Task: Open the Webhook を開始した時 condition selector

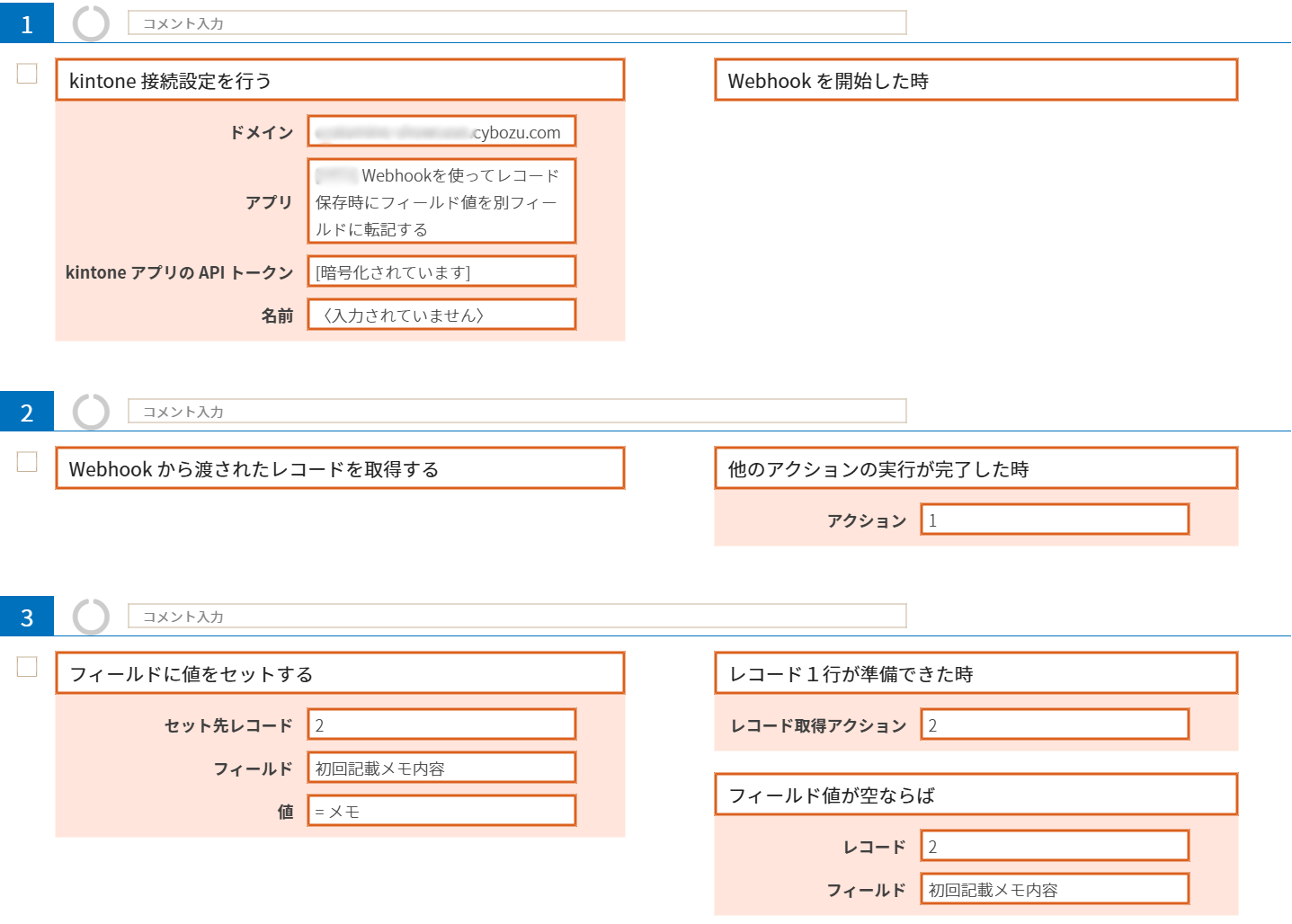Action: [x=976, y=80]
